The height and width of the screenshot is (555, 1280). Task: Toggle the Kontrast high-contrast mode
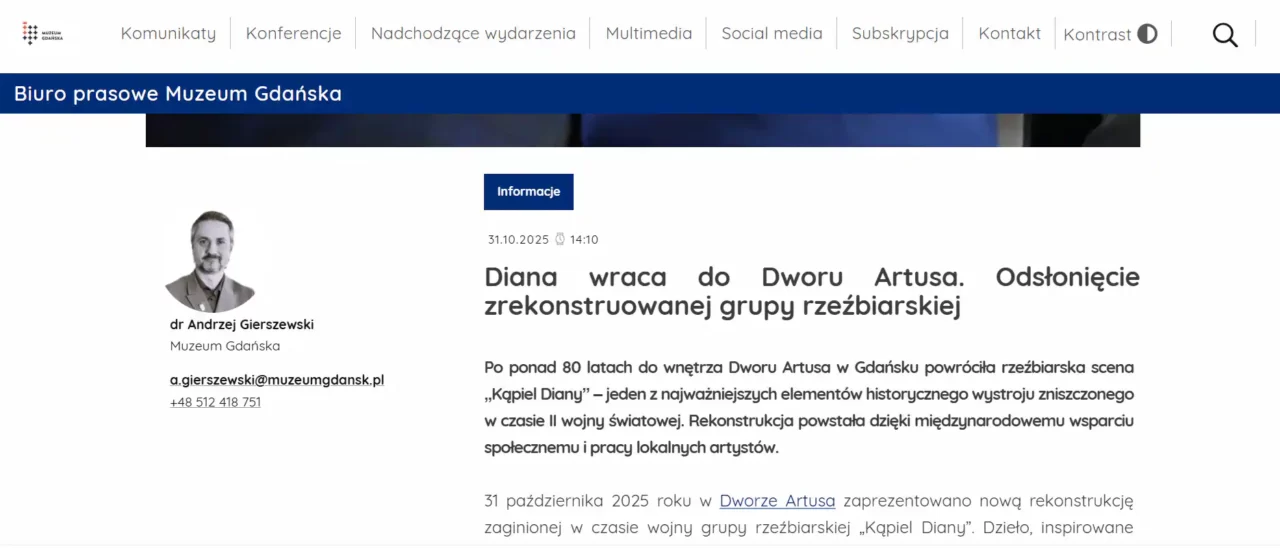(1110, 34)
